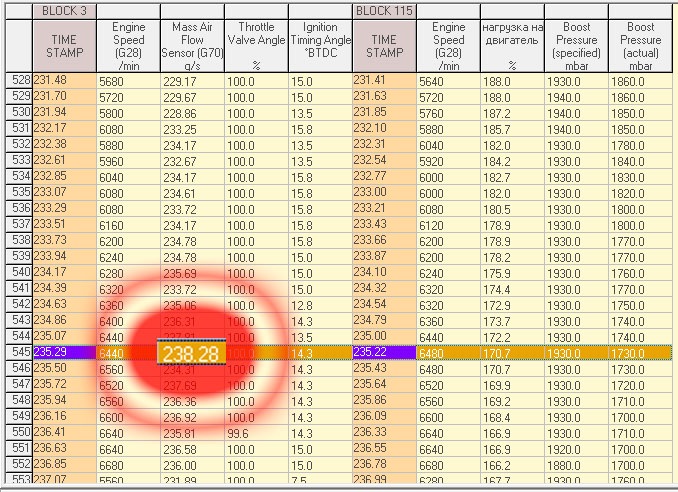Click the engine speed cell 5680
Image resolution: width=678 pixels, height=492 pixels.
[x=128, y=81]
